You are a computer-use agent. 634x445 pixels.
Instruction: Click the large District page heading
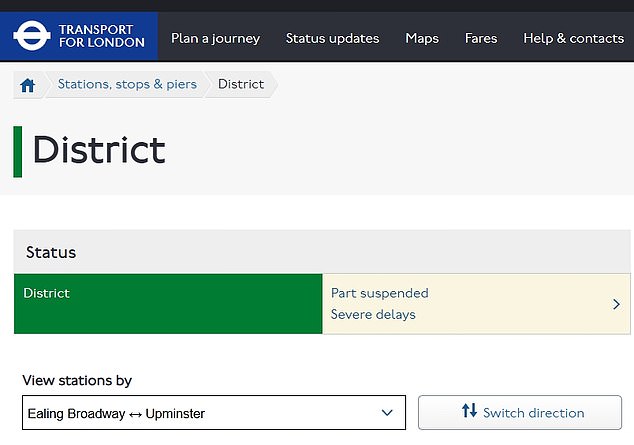(99, 150)
